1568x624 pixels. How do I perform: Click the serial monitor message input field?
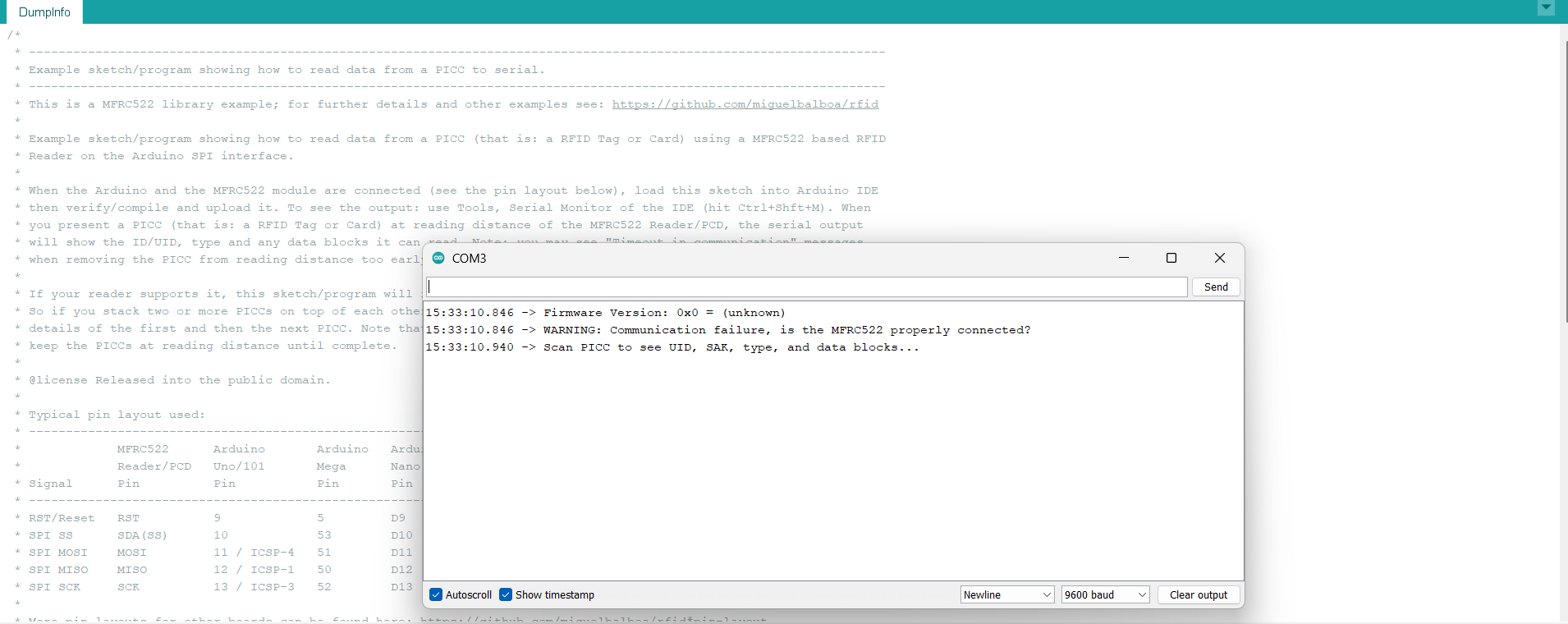[806, 287]
